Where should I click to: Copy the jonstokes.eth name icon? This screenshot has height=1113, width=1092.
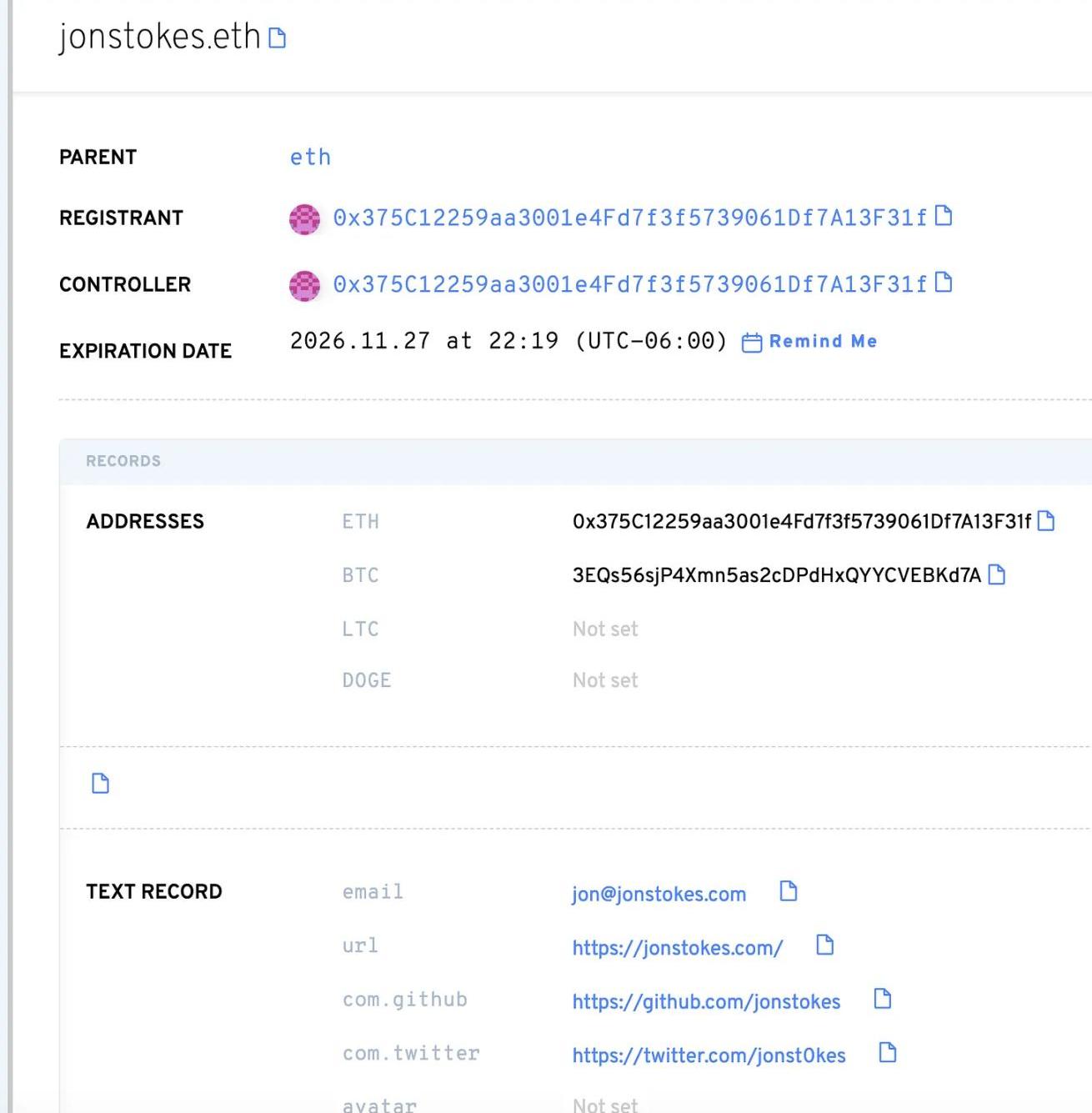(278, 38)
